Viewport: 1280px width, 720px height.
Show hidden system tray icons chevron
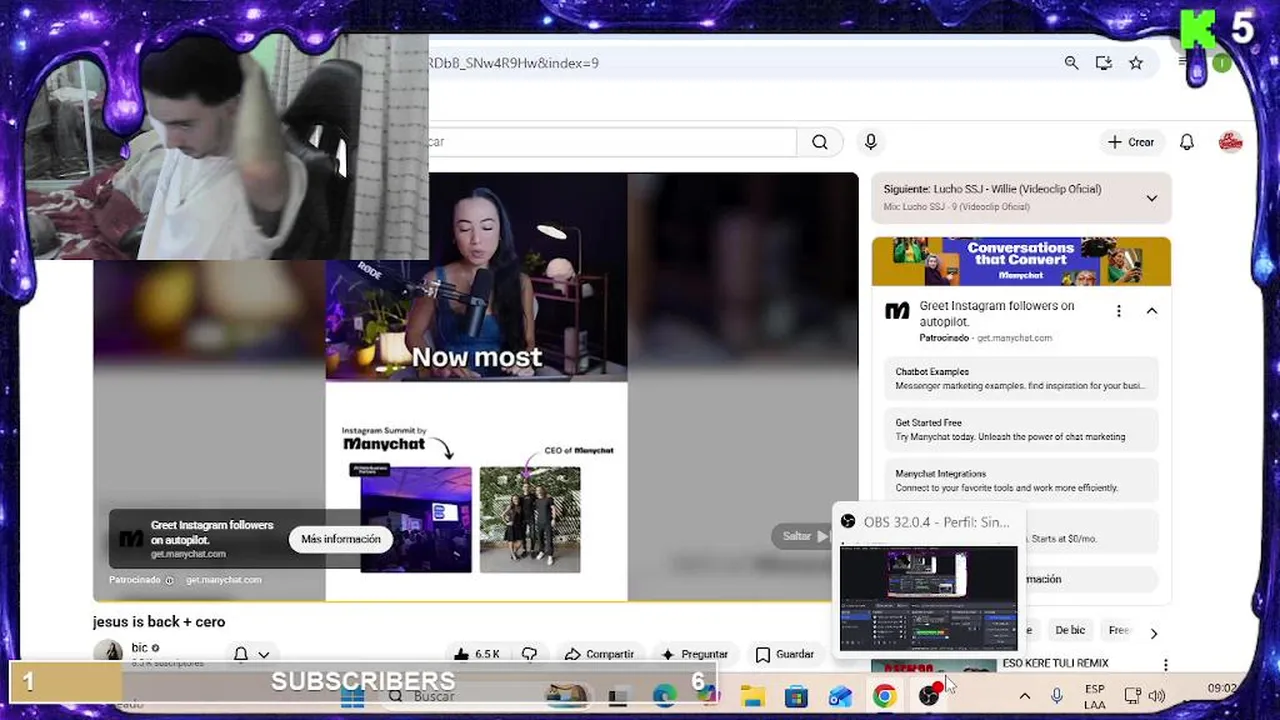[x=1025, y=696]
